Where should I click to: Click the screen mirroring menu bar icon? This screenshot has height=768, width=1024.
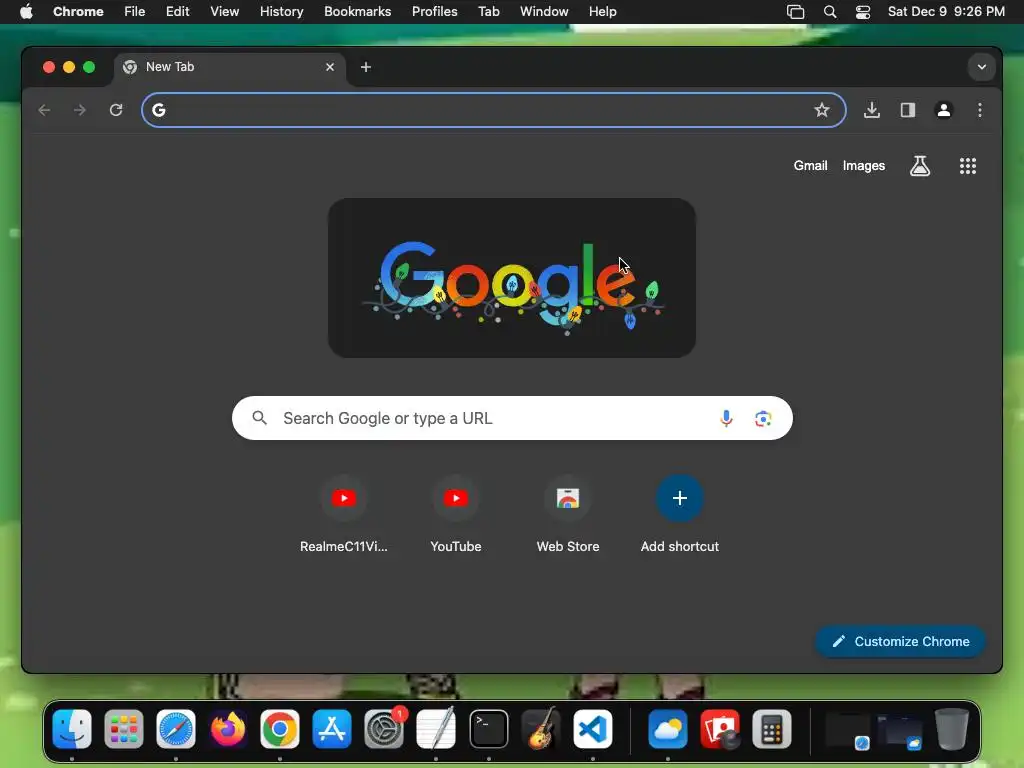[x=795, y=12]
